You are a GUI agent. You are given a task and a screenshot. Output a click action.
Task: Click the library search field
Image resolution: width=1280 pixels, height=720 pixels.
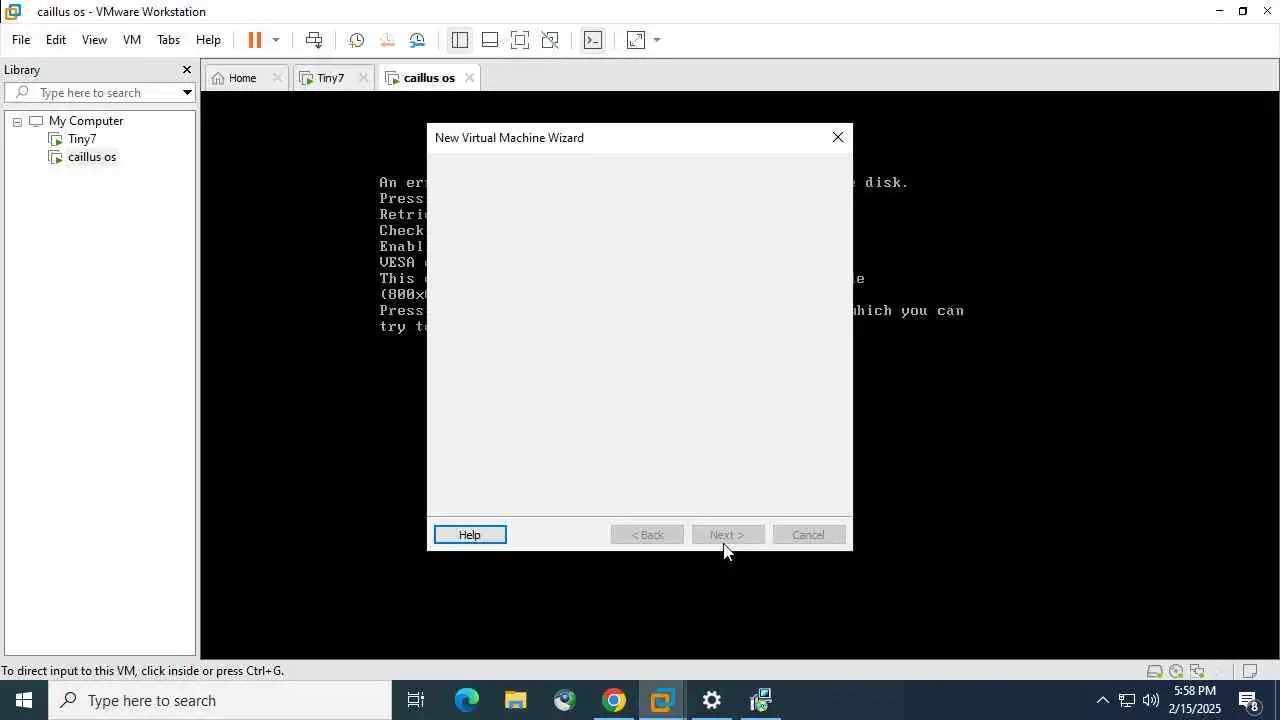click(x=100, y=93)
